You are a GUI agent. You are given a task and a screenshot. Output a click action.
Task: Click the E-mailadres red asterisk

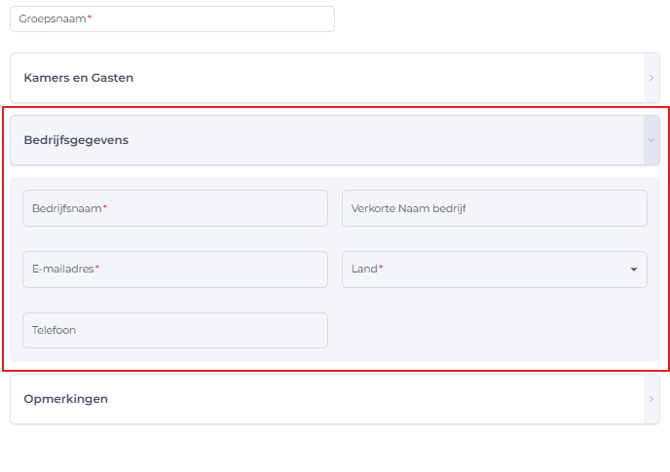[x=97, y=269]
